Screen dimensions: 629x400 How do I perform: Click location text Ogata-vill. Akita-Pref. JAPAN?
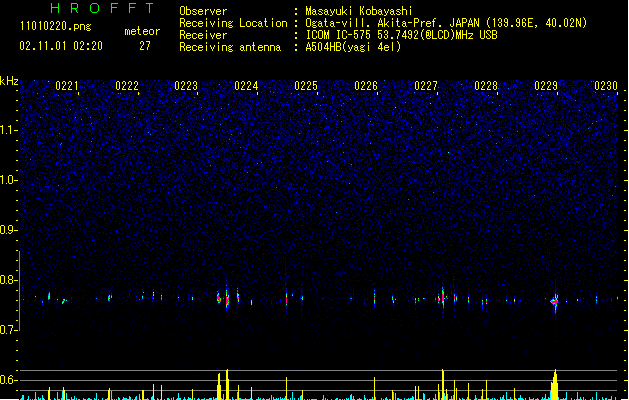pyautogui.click(x=392, y=23)
